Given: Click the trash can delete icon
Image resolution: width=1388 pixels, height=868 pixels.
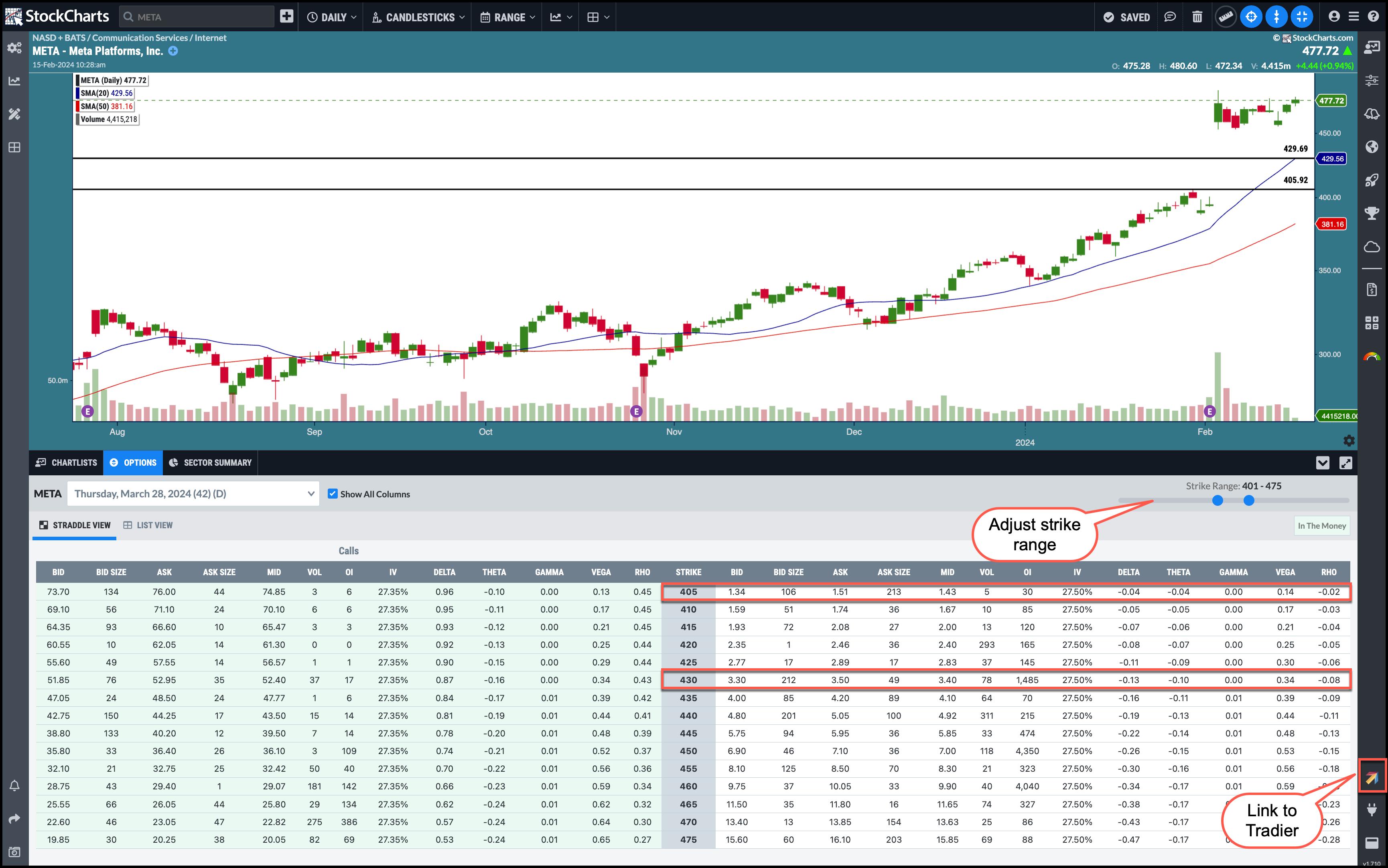Looking at the screenshot, I should [1197, 17].
